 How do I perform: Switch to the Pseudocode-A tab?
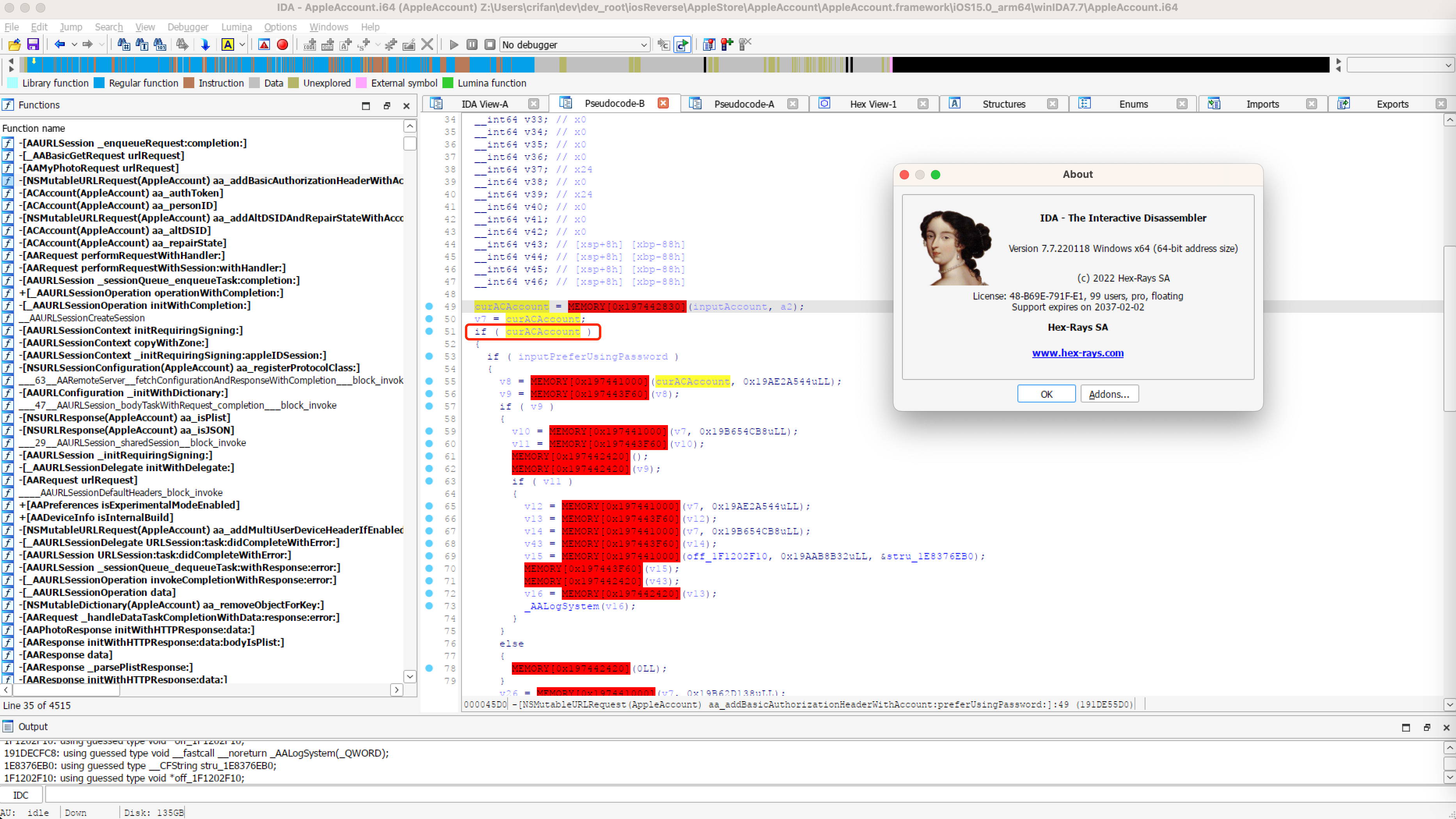click(x=744, y=104)
